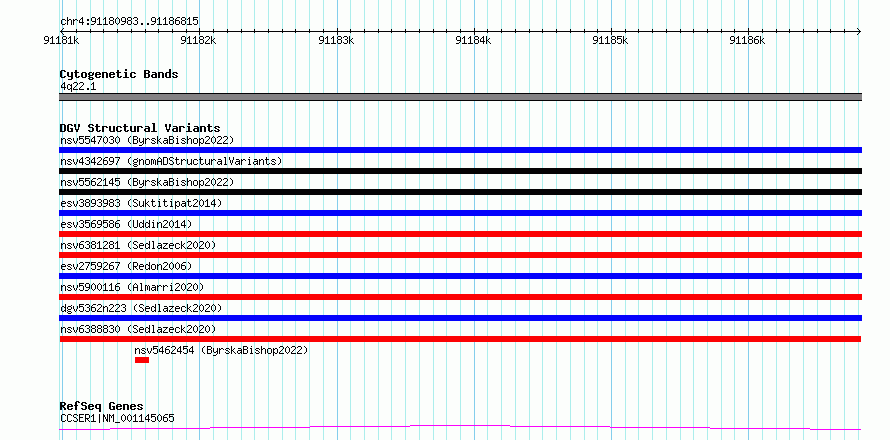This screenshot has height=440, width=890.
Task: Select the blue bar under esv3893983
Action: coord(460,213)
